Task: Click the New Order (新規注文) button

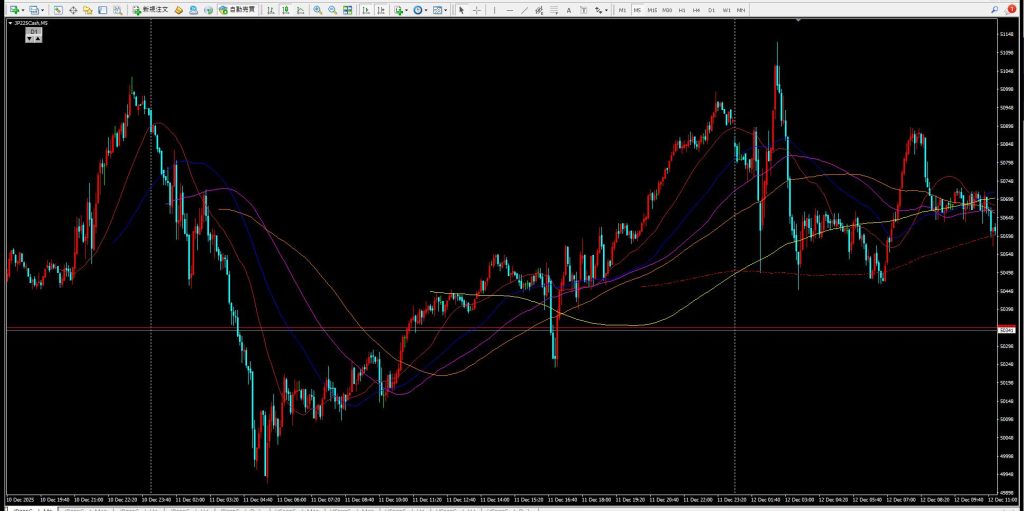Action: pyautogui.click(x=151, y=9)
